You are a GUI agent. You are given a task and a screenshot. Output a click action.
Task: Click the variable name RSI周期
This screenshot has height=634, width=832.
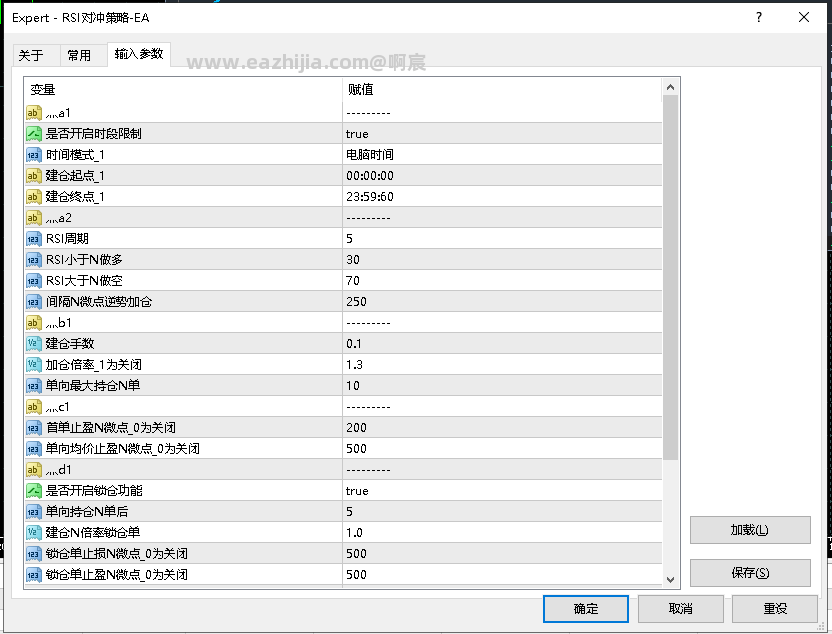[x=67, y=239]
